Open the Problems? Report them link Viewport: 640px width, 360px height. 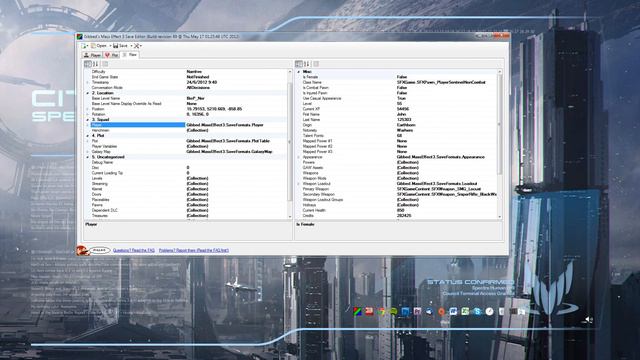pyautogui.click(x=193, y=250)
